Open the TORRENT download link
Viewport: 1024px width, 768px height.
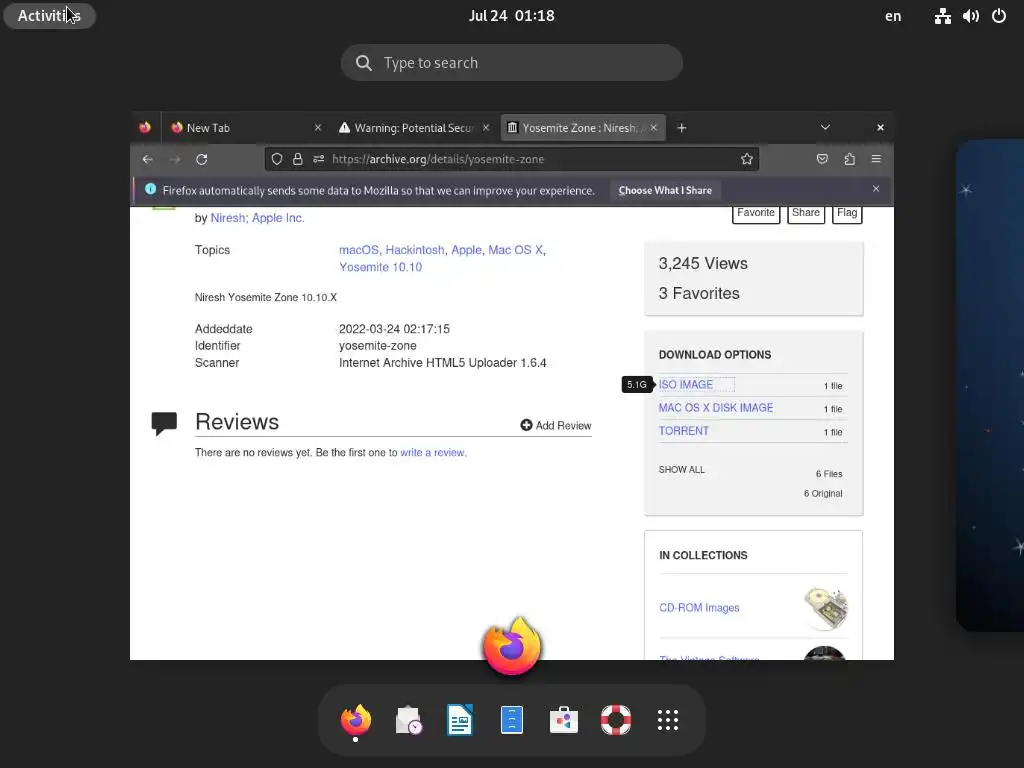pyautogui.click(x=683, y=431)
